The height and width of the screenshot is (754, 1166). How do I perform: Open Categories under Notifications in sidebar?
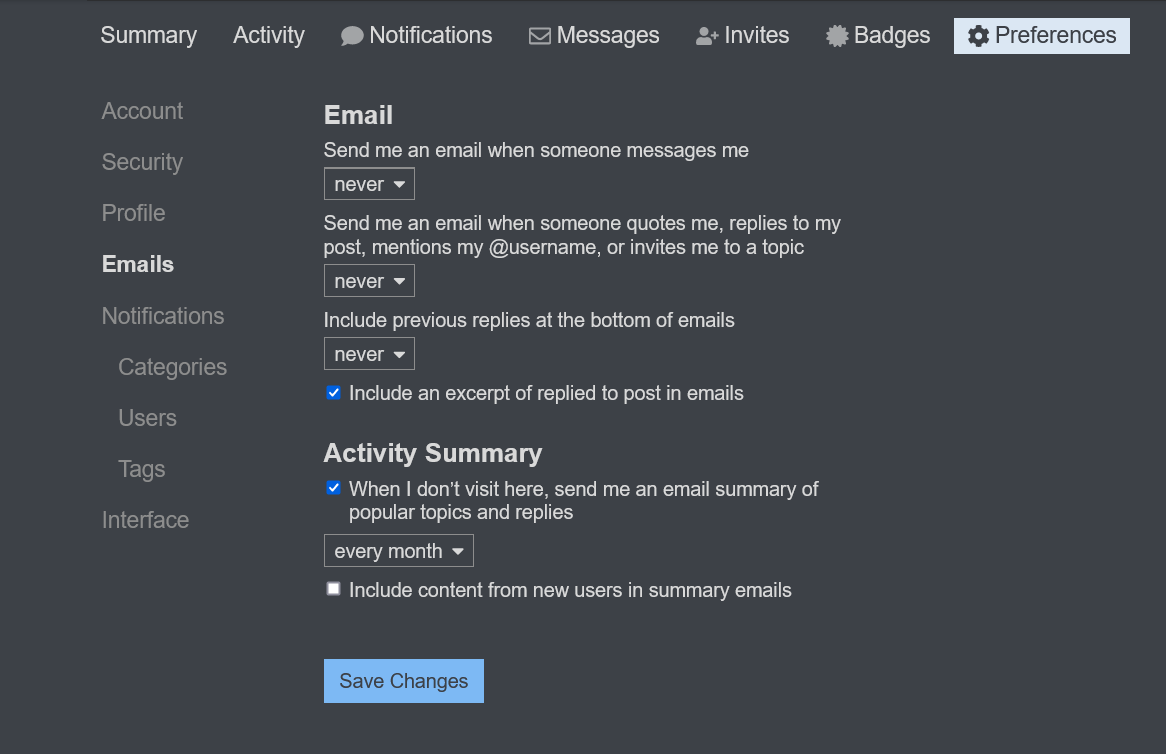[x=172, y=367]
